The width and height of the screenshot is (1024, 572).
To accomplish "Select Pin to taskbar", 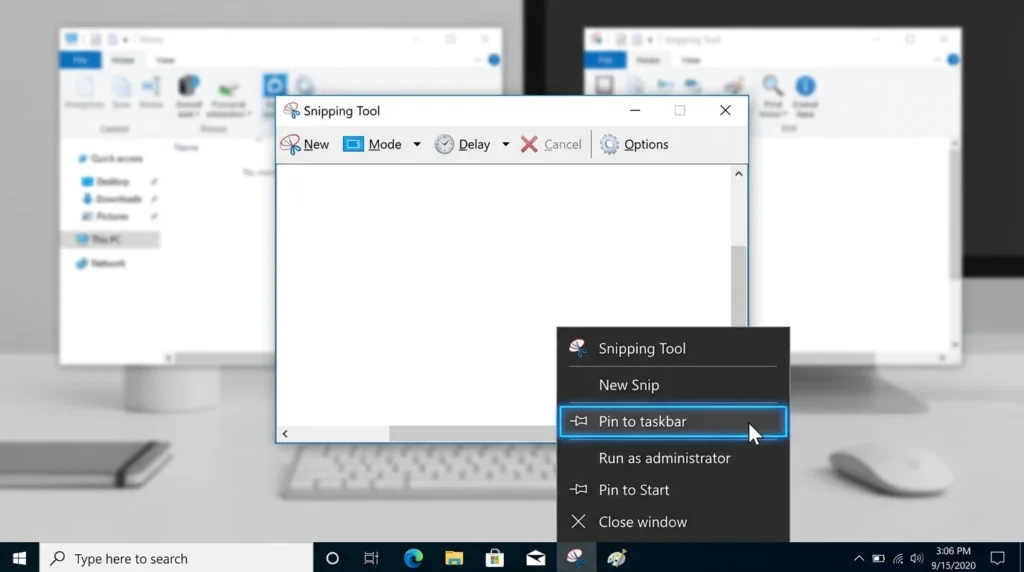I will (673, 421).
